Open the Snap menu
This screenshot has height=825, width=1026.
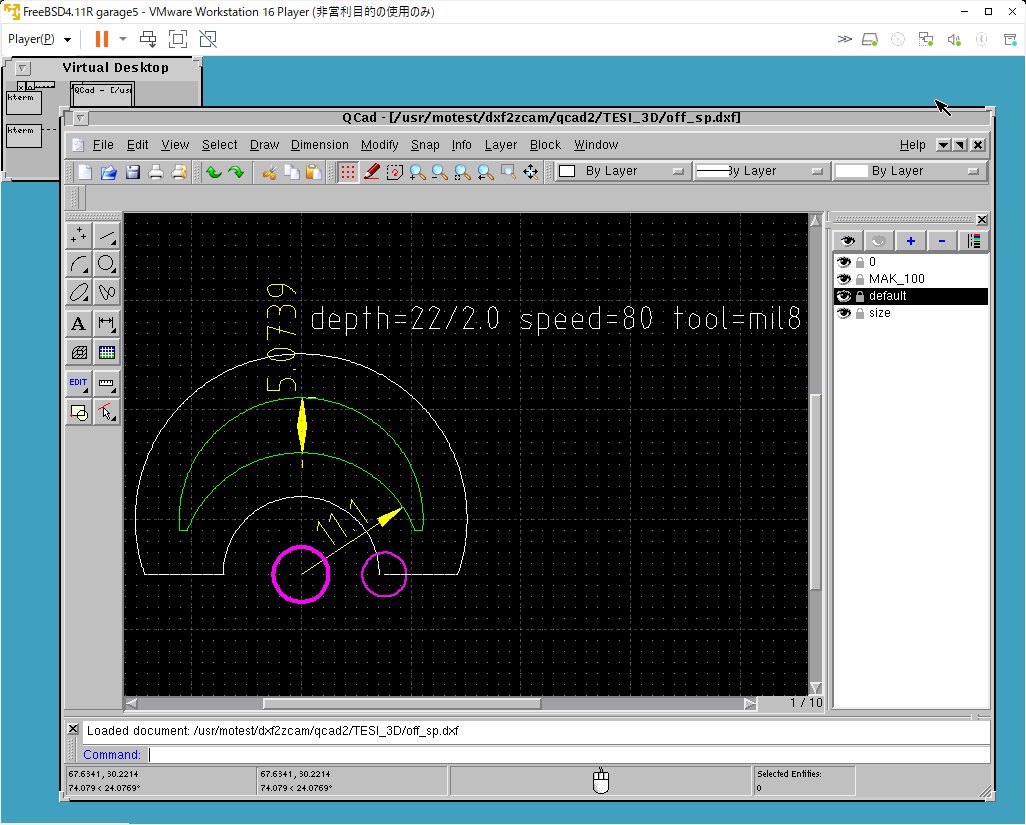[425, 145]
